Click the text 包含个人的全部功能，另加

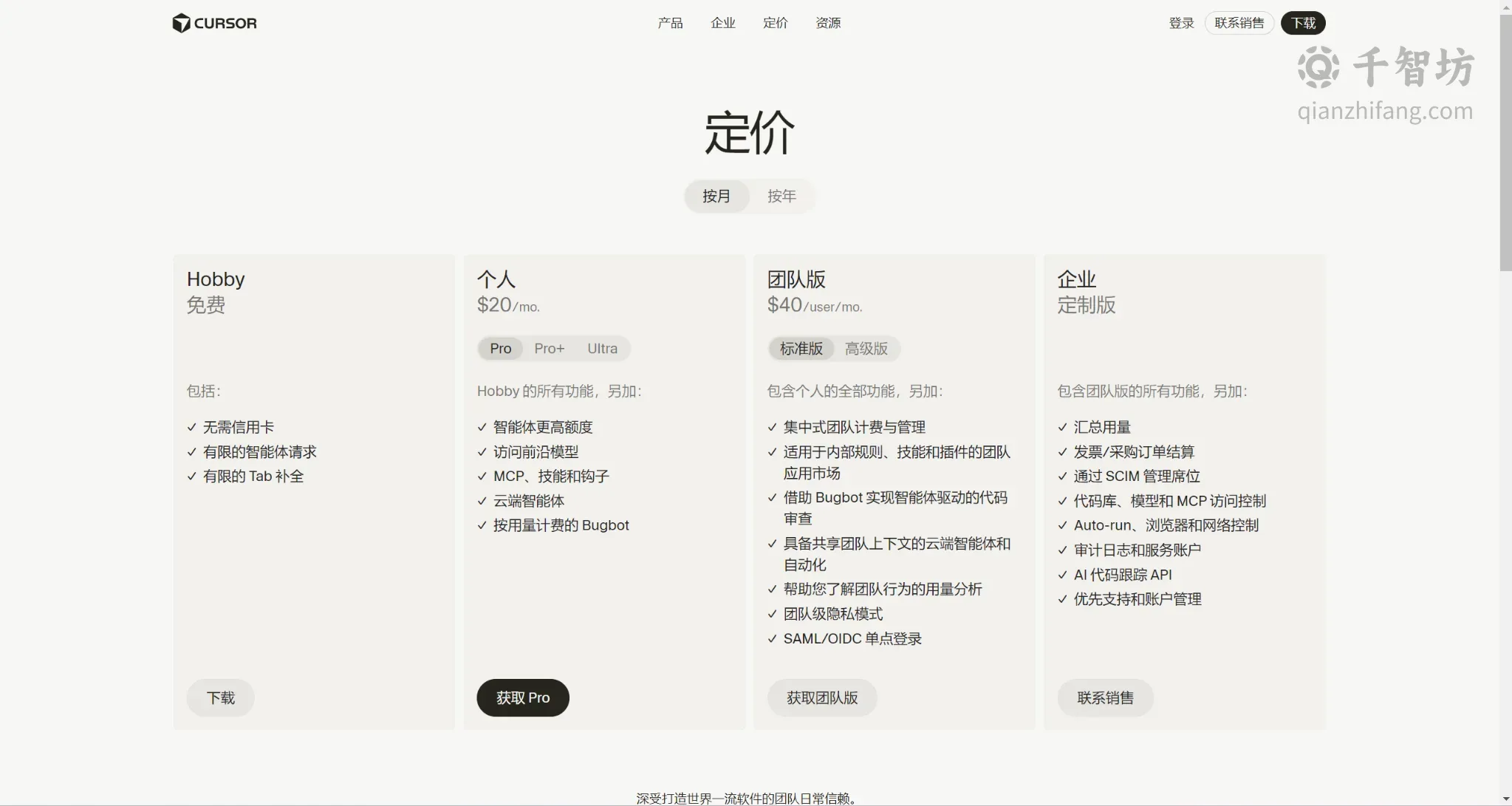855,392
